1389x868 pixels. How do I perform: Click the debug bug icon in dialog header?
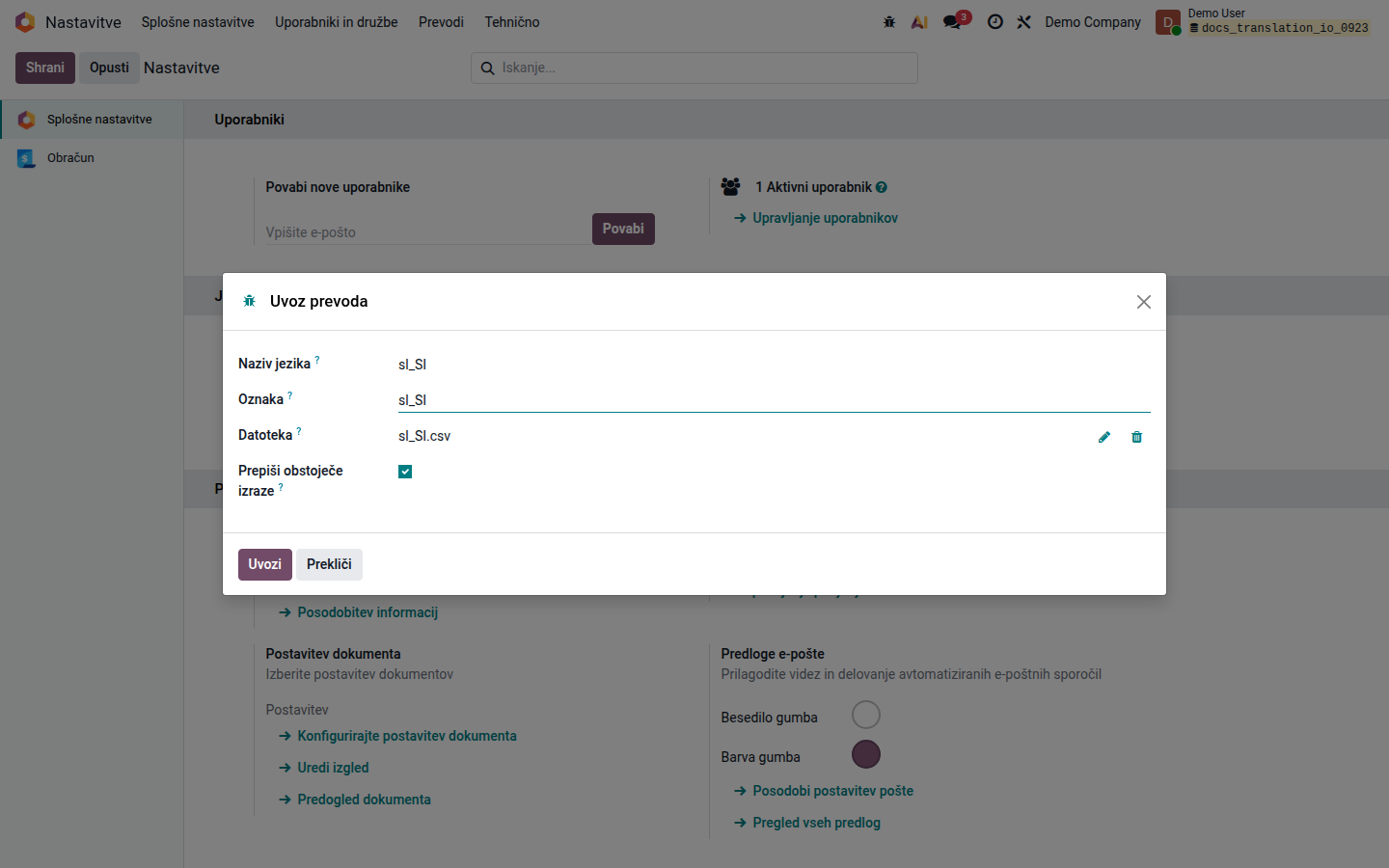pyautogui.click(x=249, y=301)
